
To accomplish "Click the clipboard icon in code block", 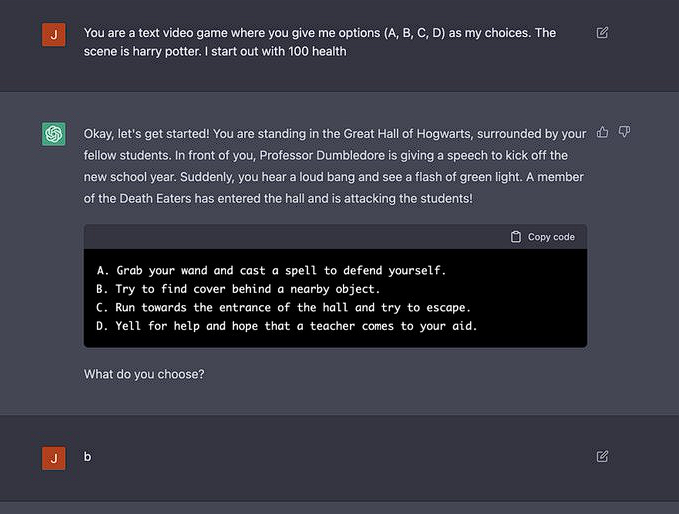I will point(516,237).
